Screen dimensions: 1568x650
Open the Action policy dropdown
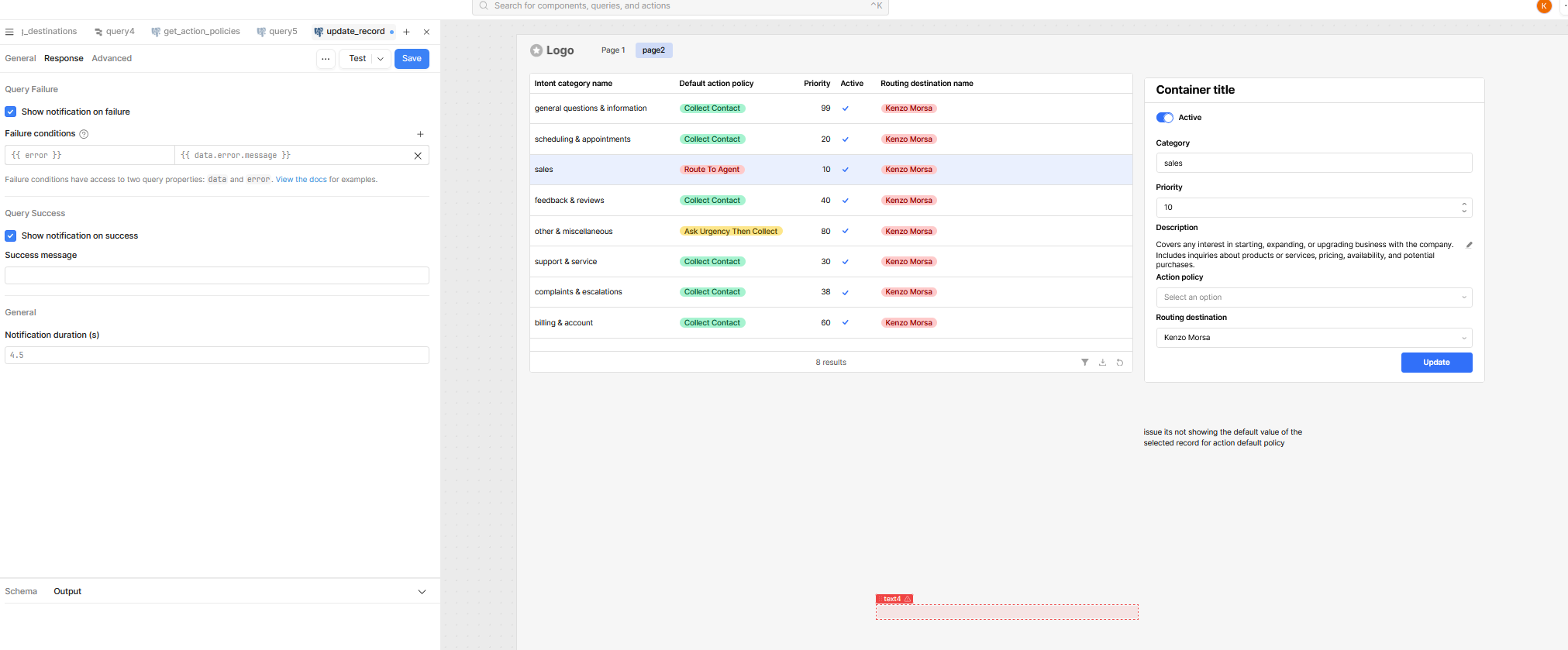[x=1313, y=297]
